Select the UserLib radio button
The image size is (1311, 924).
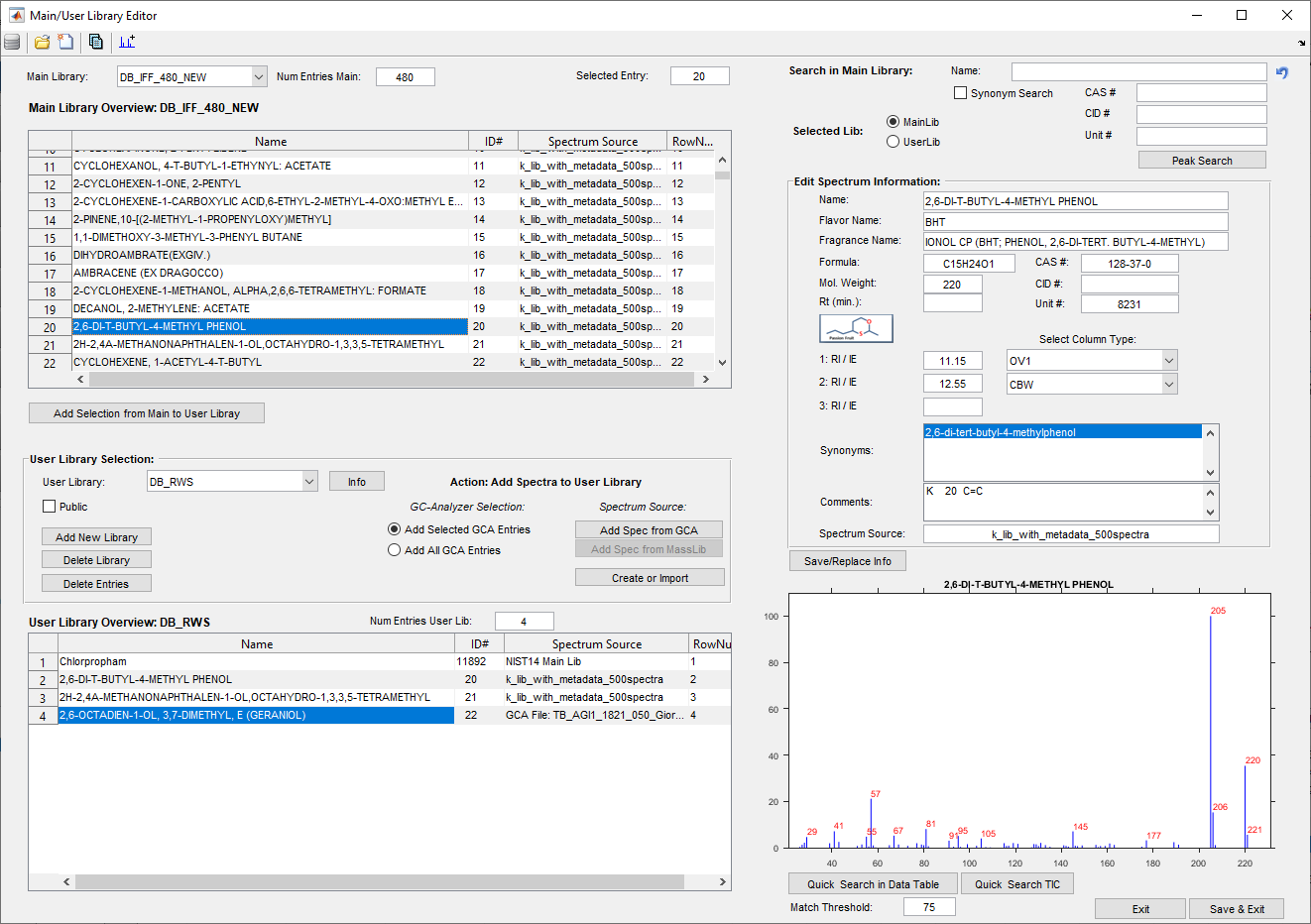click(x=894, y=142)
